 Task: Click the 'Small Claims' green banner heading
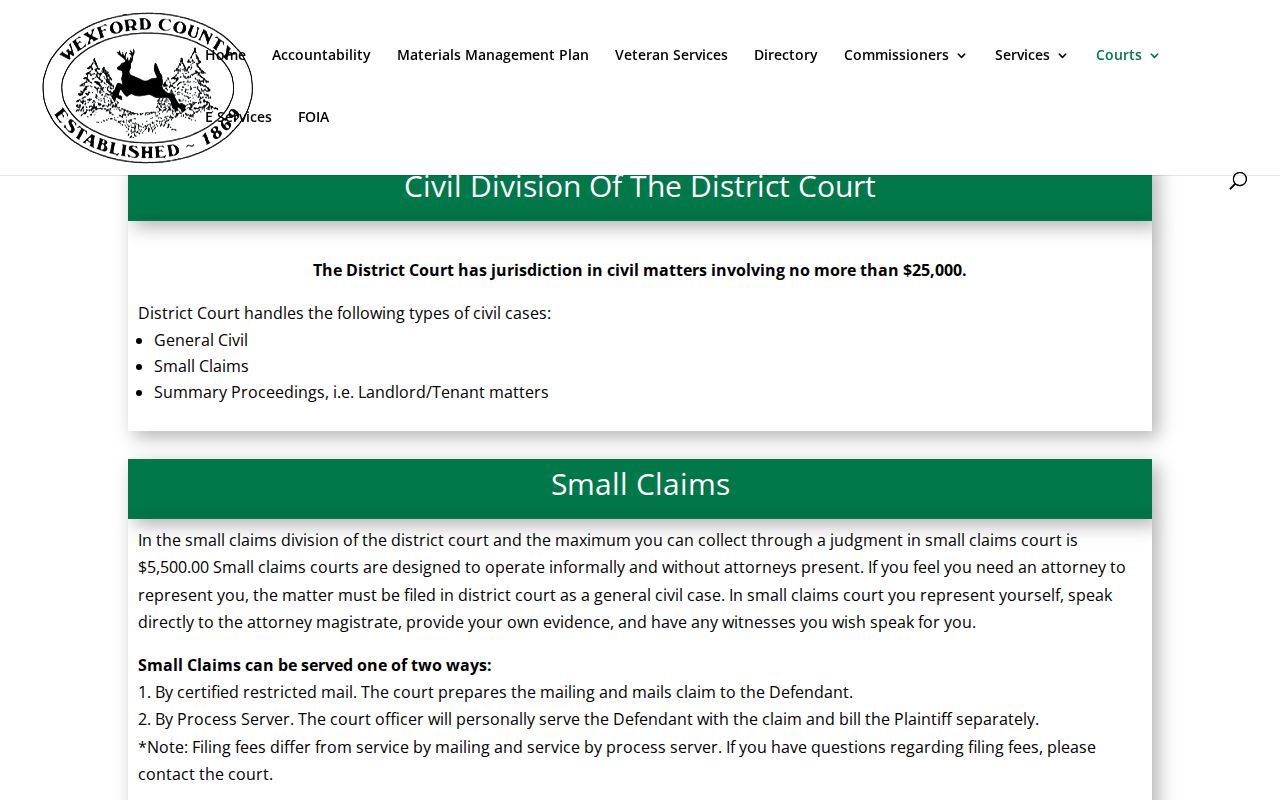(x=640, y=484)
